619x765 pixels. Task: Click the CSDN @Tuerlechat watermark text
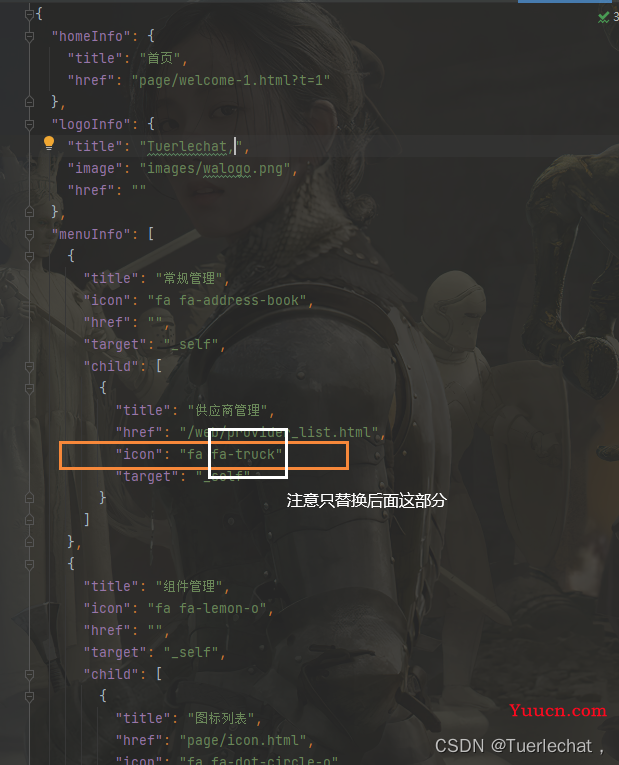513,746
